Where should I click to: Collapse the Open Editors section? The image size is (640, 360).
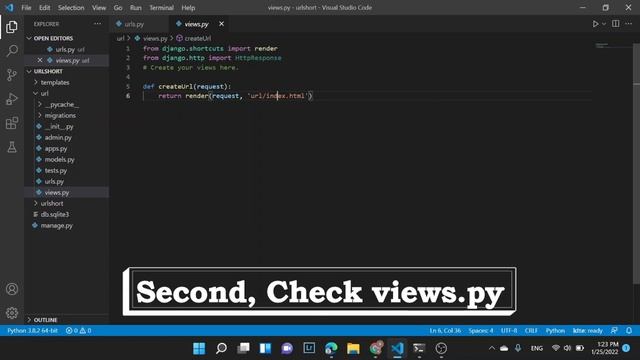pos(67,38)
